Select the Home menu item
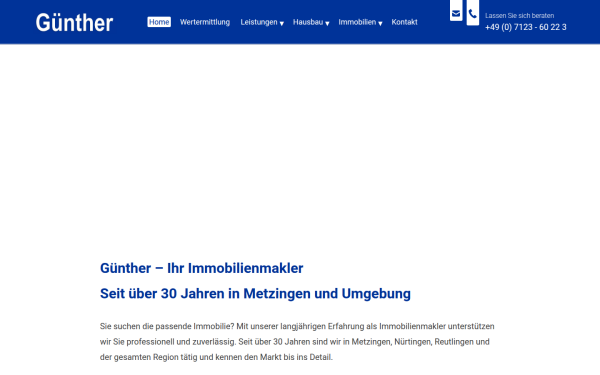 pos(159,22)
